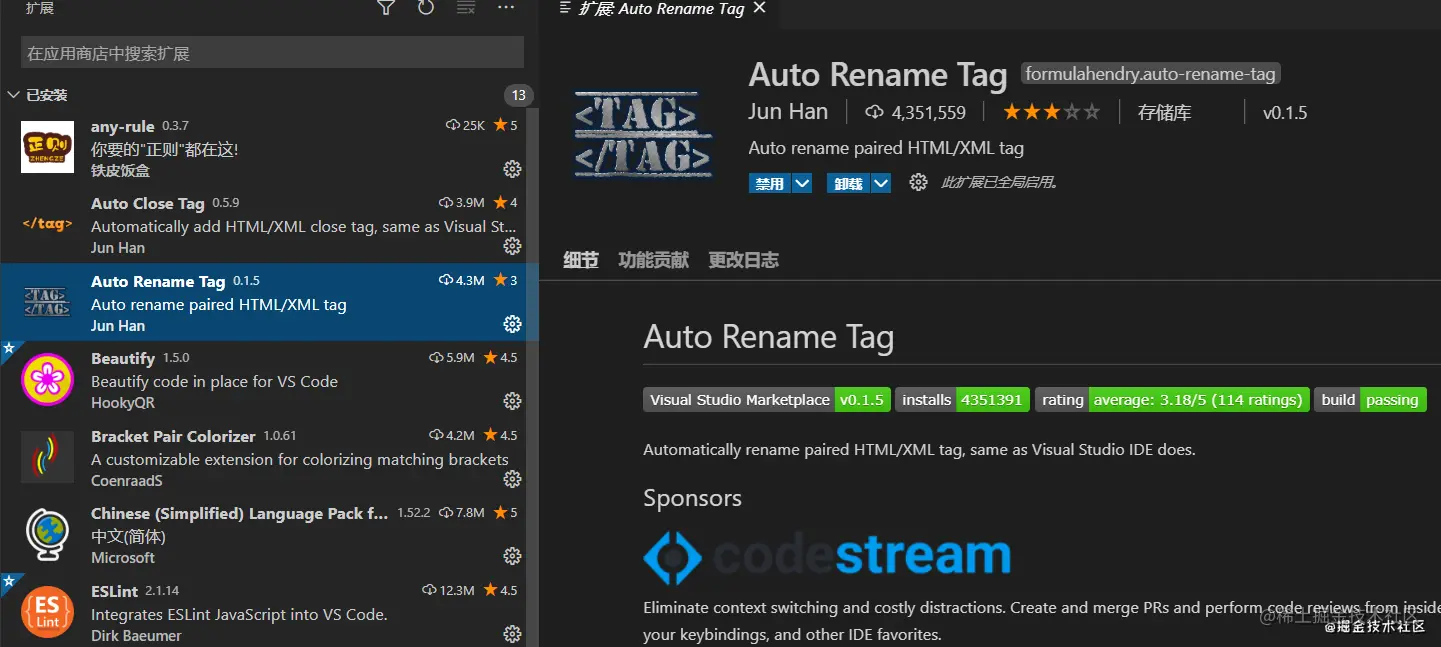Switch to the 功能贡献 tab

[x=653, y=260]
